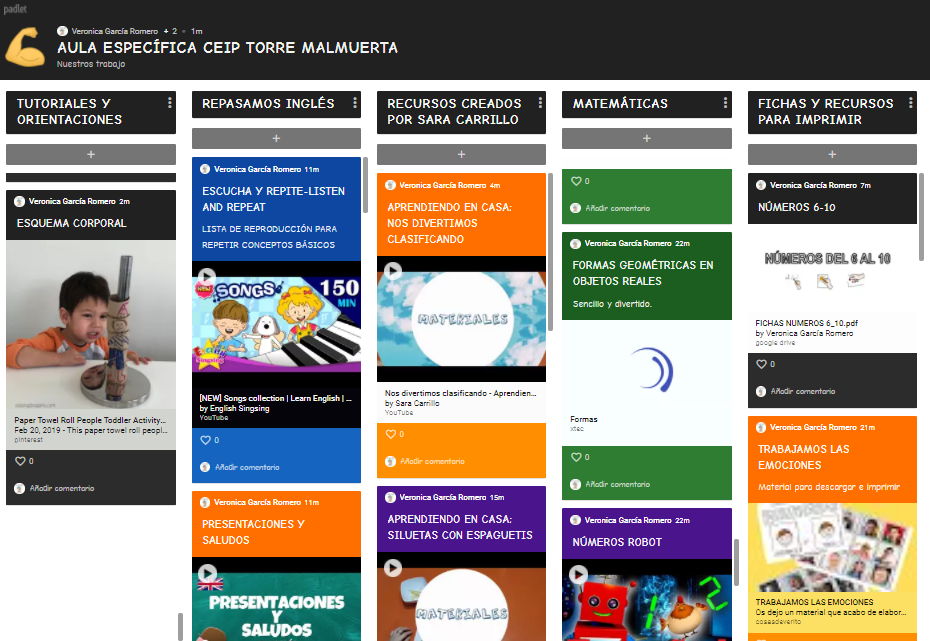Viewport: 930px width, 641px height.
Task: Add comment on Esquema Corporal post
Action: [62, 488]
